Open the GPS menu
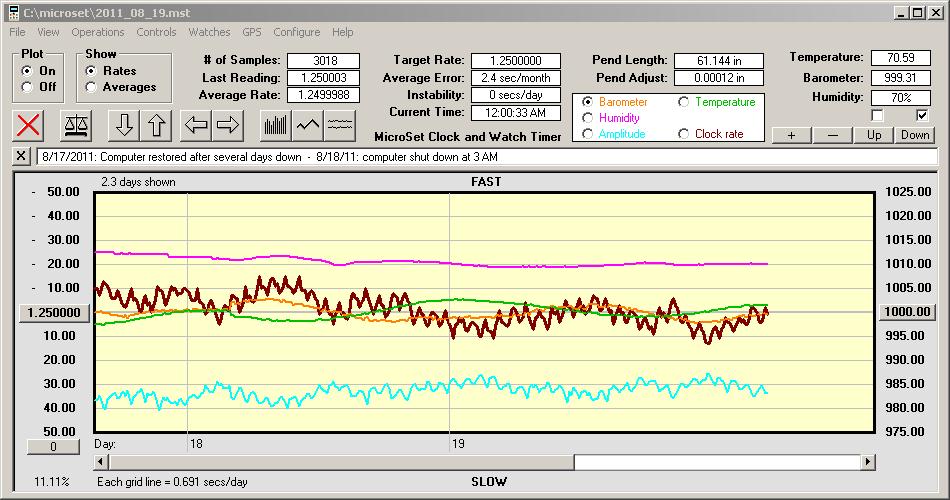 252,32
